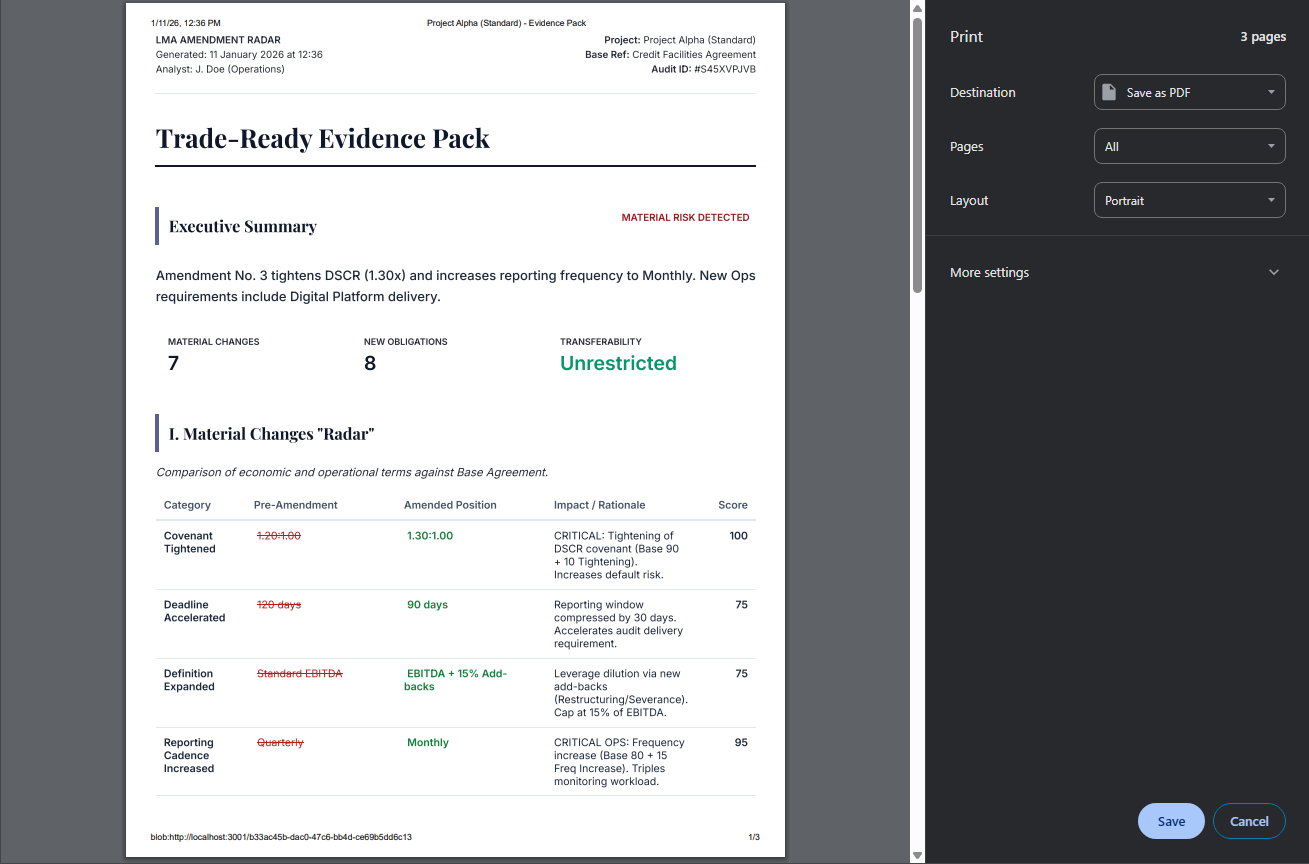Click the Material Changes "Radar" heading
The image size is (1309, 864).
click(271, 433)
